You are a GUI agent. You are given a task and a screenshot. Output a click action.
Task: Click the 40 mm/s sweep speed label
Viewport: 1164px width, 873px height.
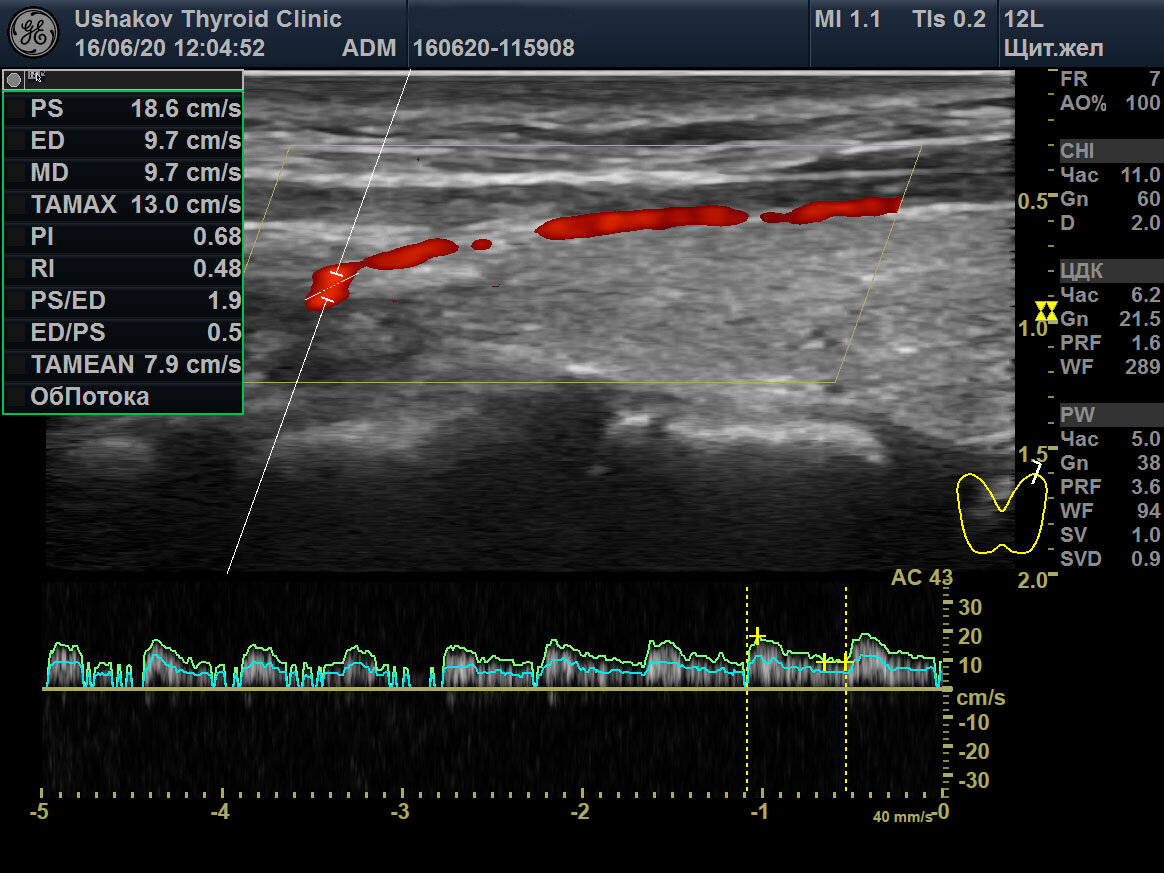(902, 817)
